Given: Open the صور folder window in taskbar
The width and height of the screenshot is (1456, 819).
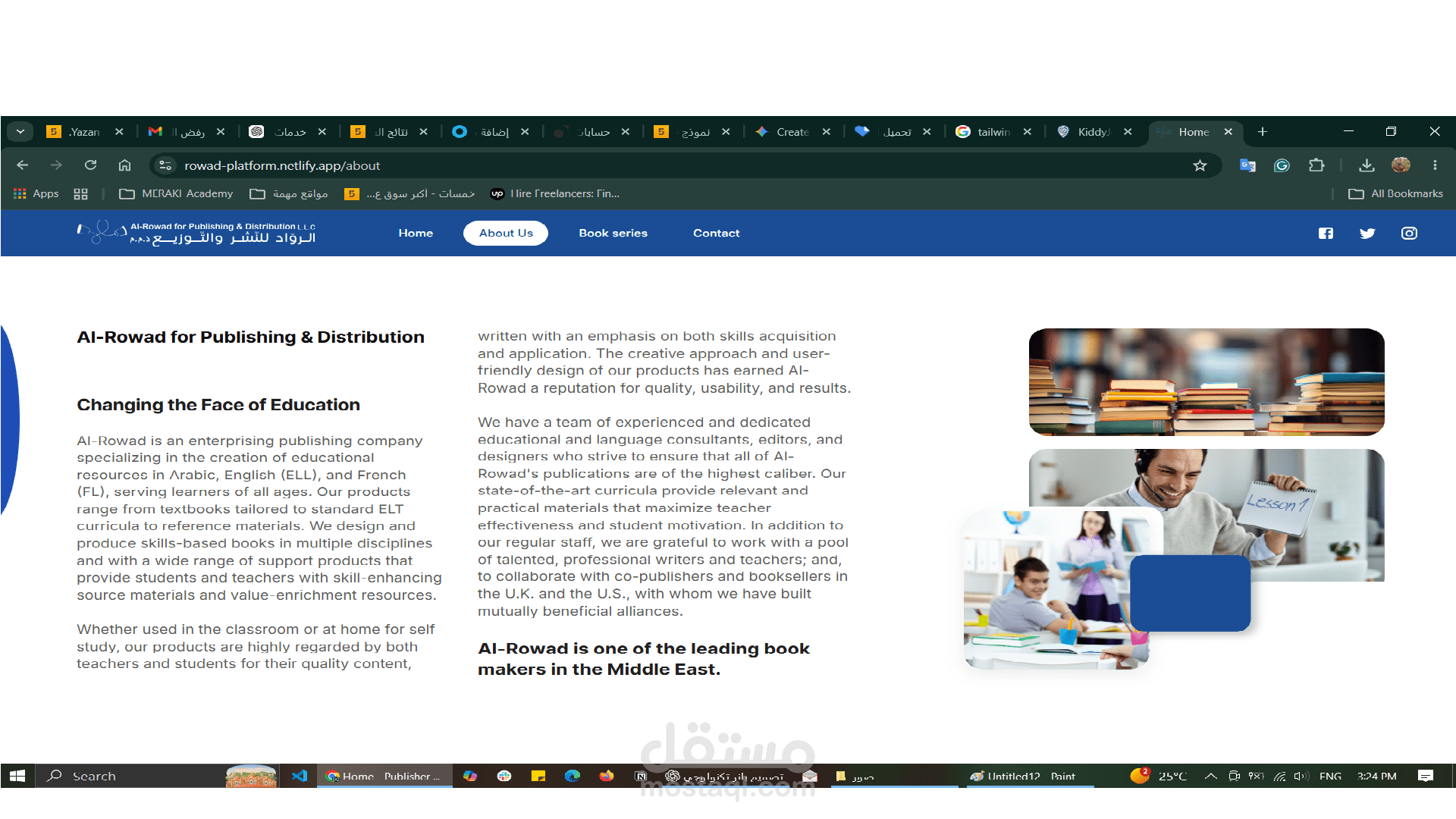Looking at the screenshot, I should pyautogui.click(x=895, y=776).
